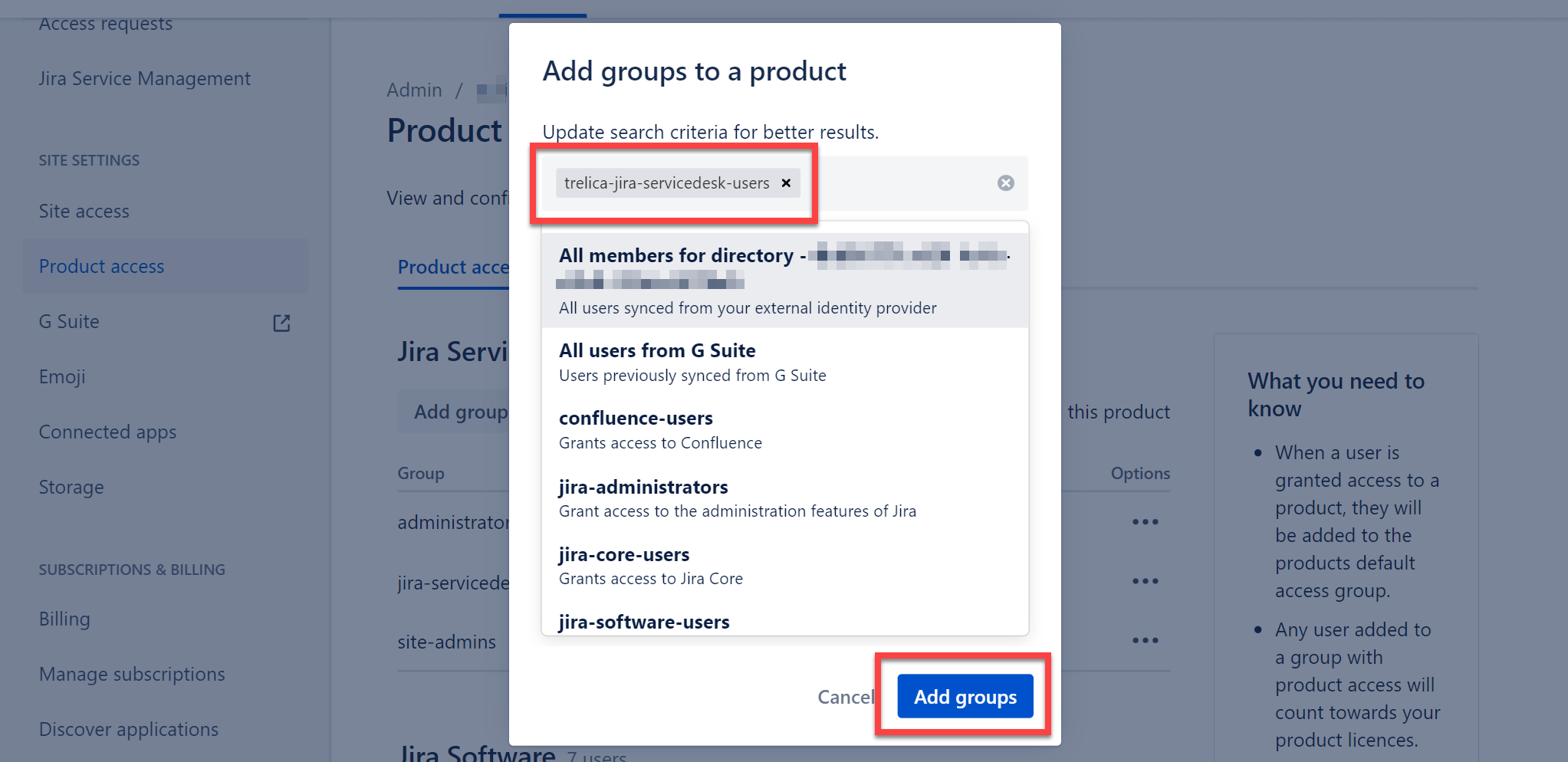Open options menu for jira-servicedesk group row
The width and height of the screenshot is (1568, 762).
tap(1145, 581)
